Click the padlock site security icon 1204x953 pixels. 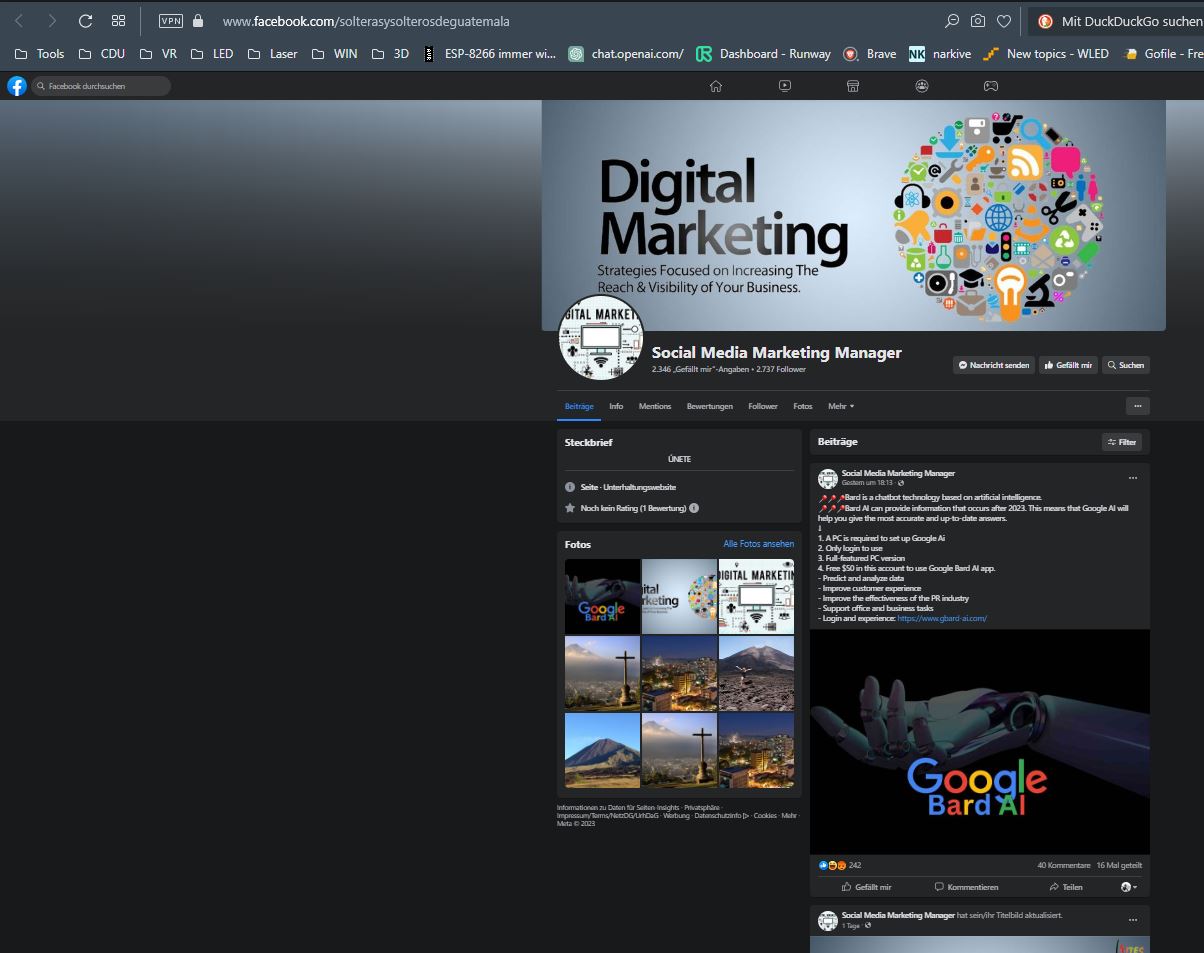click(x=198, y=21)
